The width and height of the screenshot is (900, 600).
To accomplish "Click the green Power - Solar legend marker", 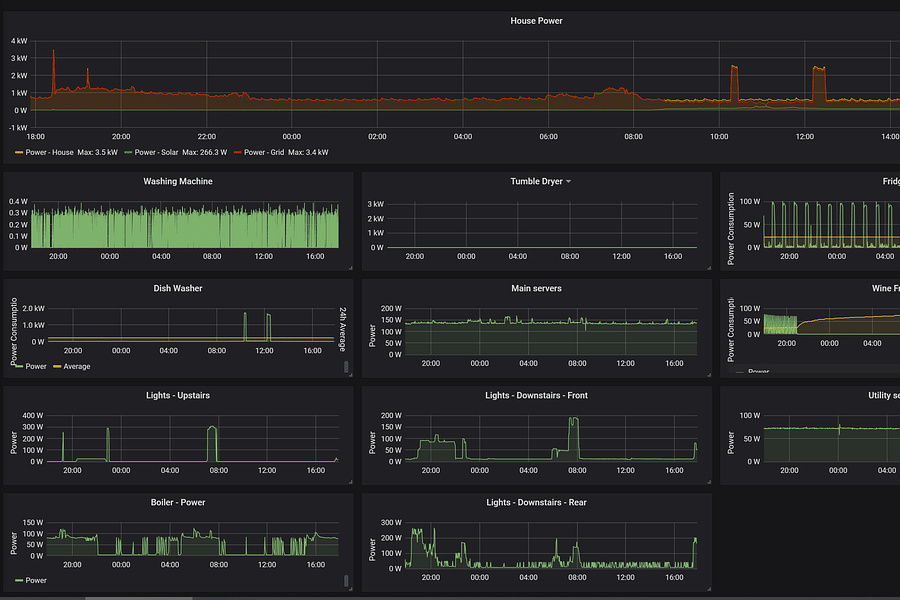I will 130,152.
